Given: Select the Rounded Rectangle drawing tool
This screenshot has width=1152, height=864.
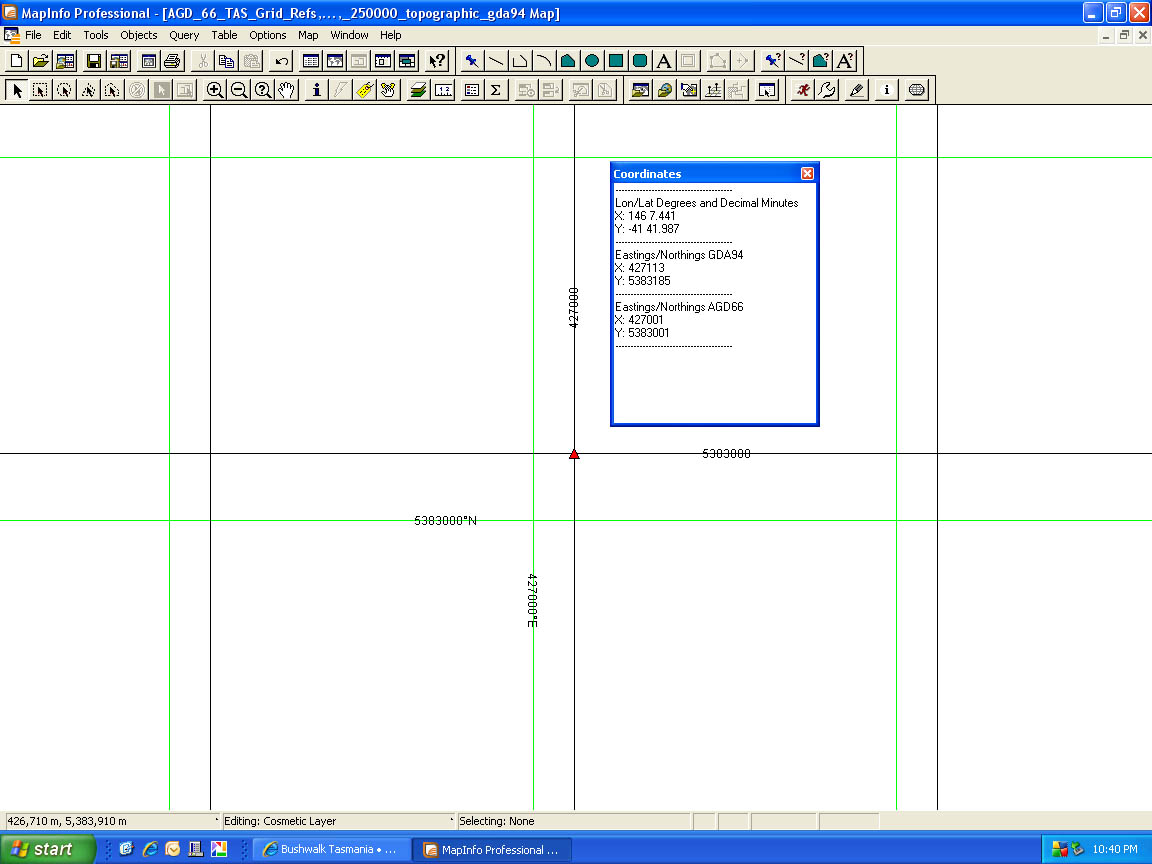Looking at the screenshot, I should click(x=640, y=61).
